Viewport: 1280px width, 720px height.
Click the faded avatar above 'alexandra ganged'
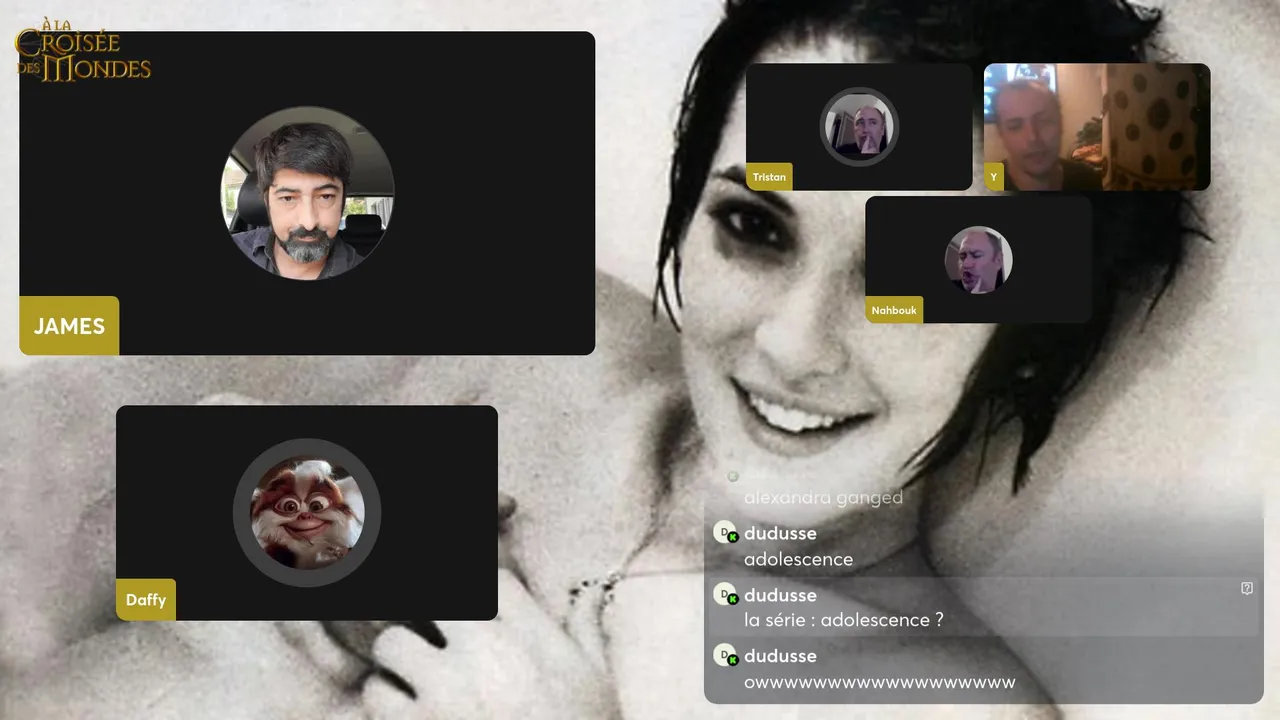(733, 477)
